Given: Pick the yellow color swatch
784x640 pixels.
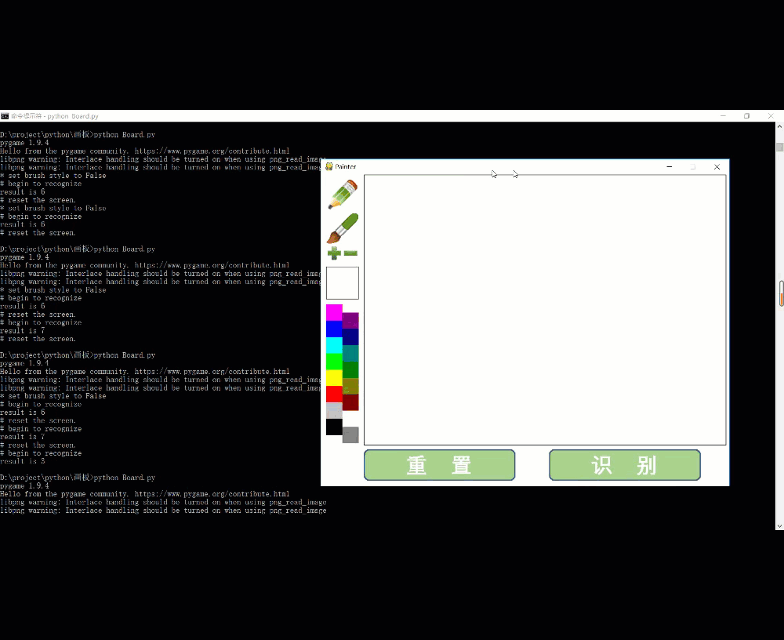Looking at the screenshot, I should pyautogui.click(x=334, y=378).
